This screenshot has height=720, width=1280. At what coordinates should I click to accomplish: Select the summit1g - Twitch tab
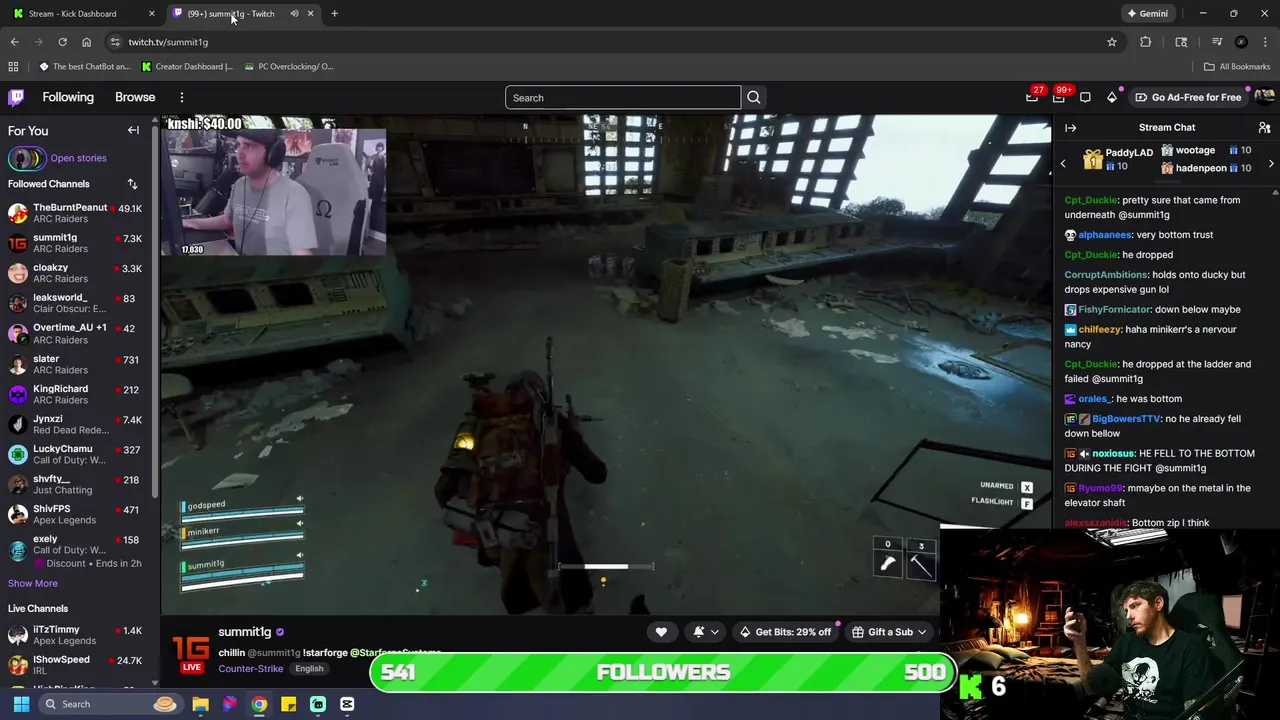pyautogui.click(x=231, y=14)
